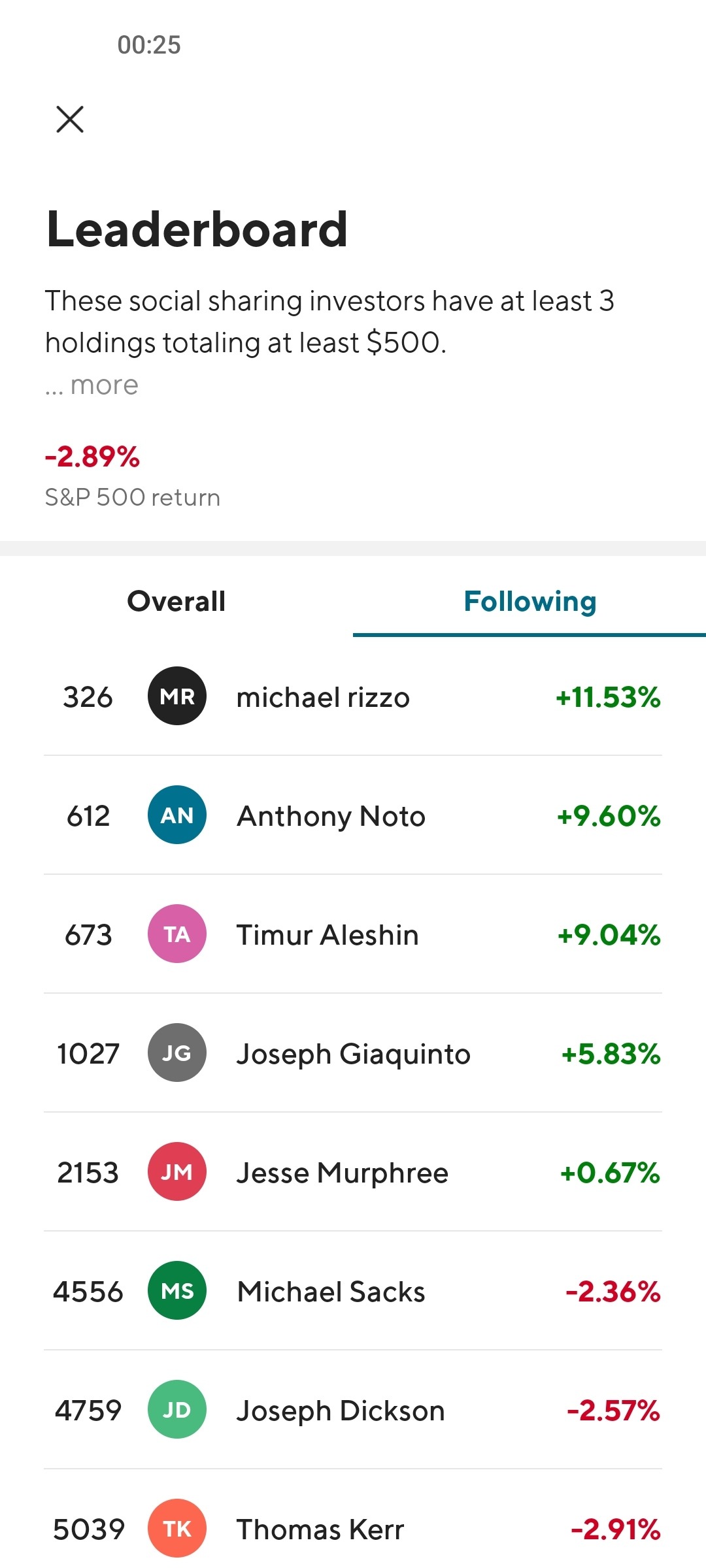
Task: Open Michael Sacks row by name
Action: click(331, 1292)
